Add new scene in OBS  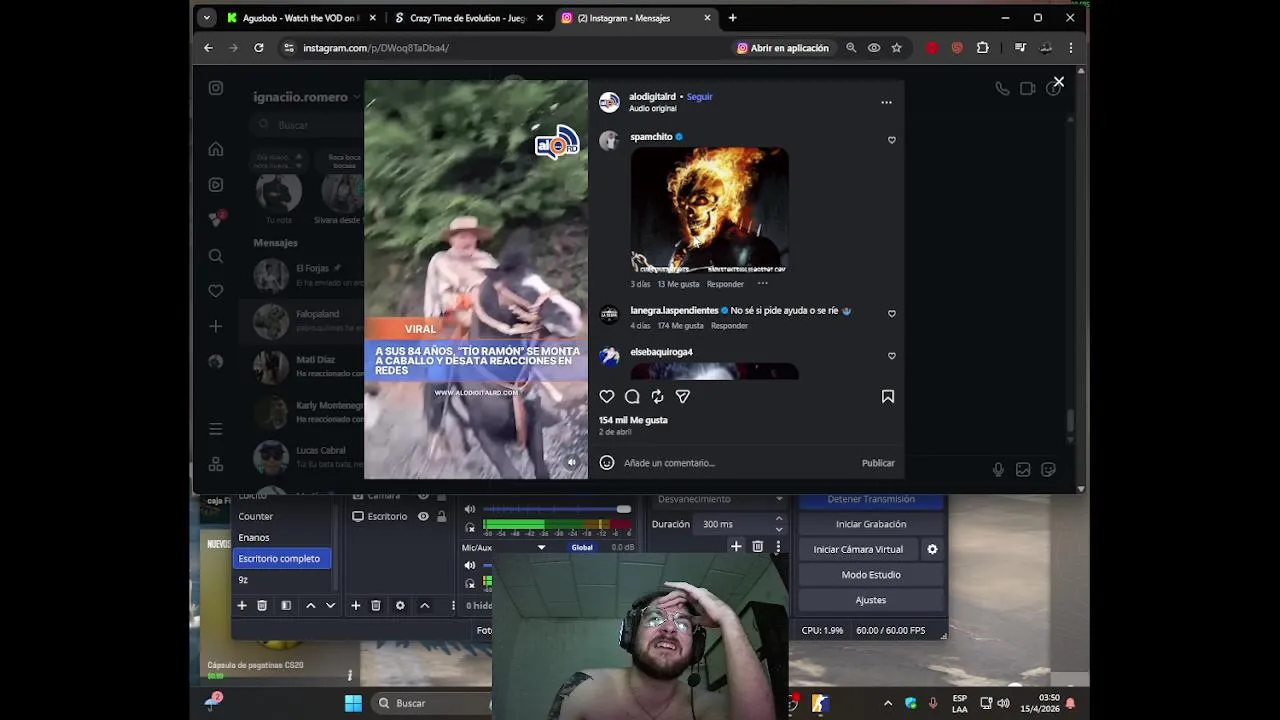pos(241,606)
